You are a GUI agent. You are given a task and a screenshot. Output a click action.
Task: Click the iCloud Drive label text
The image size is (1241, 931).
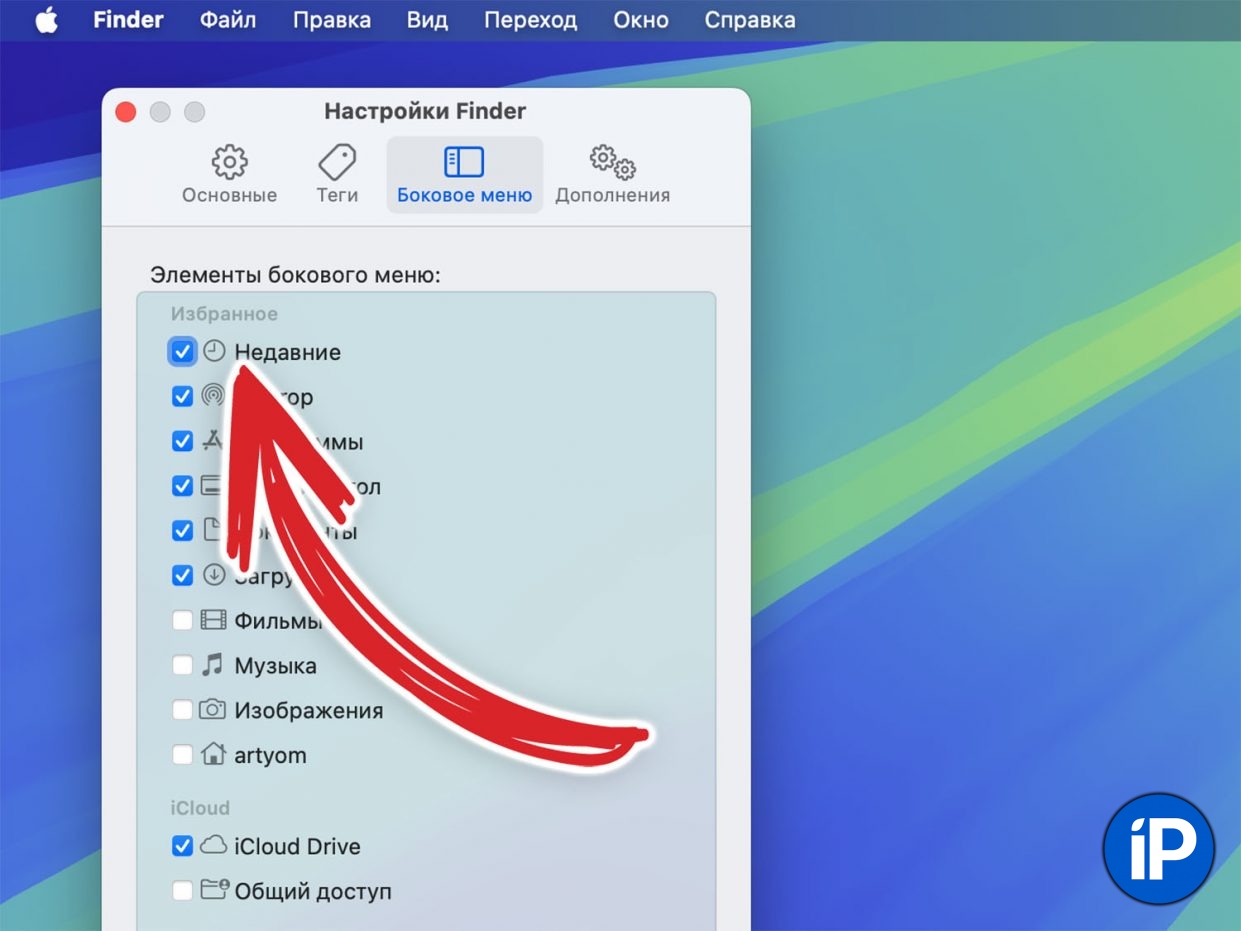pos(297,846)
